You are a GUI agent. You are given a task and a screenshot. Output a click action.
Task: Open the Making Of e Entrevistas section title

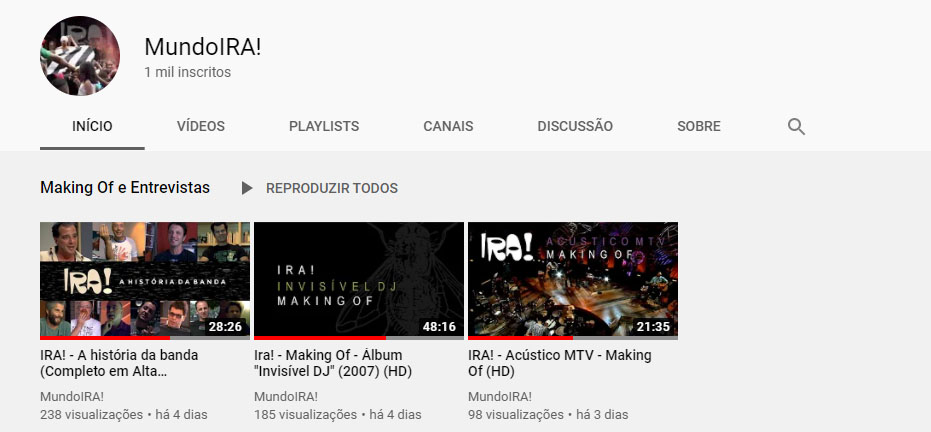tap(125, 188)
